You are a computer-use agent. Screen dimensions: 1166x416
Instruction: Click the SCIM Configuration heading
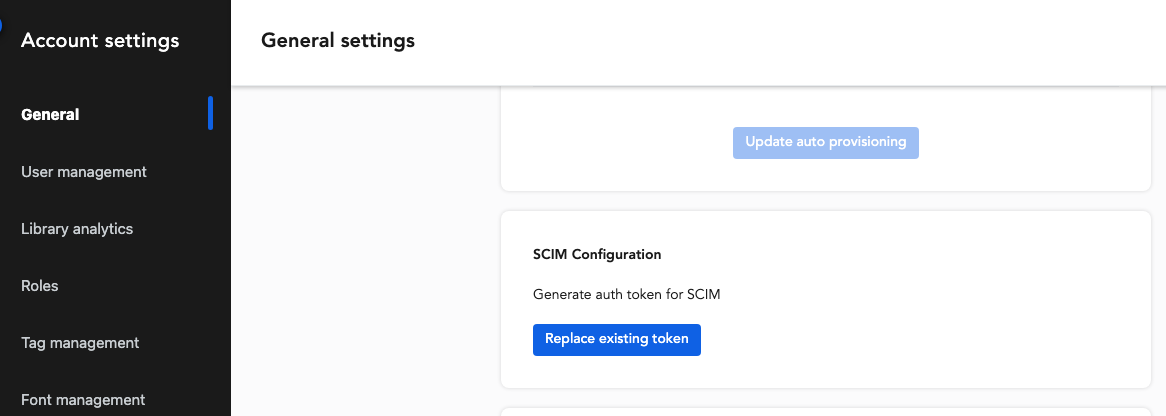[x=597, y=254]
